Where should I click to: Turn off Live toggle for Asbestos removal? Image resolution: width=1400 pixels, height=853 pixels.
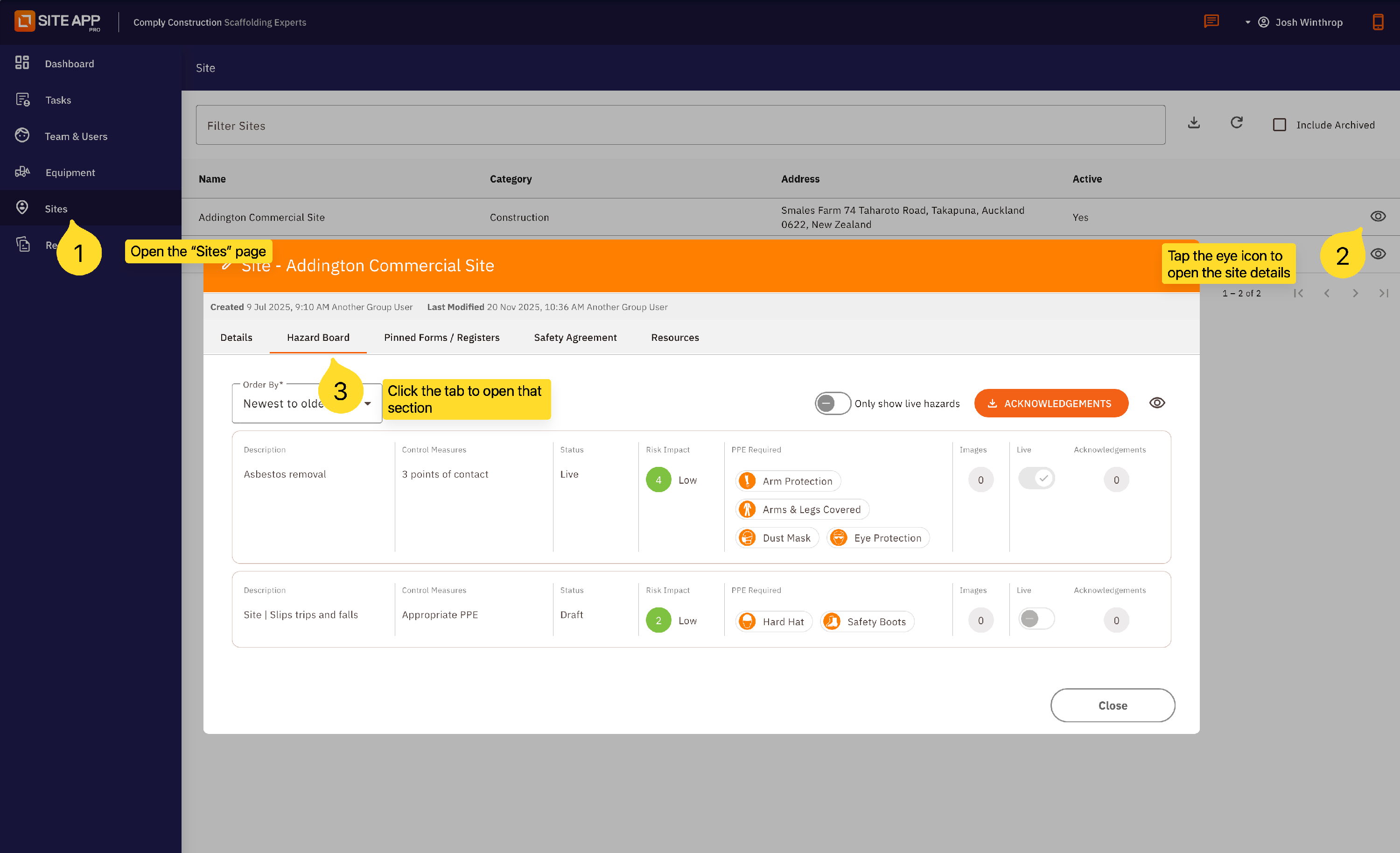pyautogui.click(x=1036, y=479)
